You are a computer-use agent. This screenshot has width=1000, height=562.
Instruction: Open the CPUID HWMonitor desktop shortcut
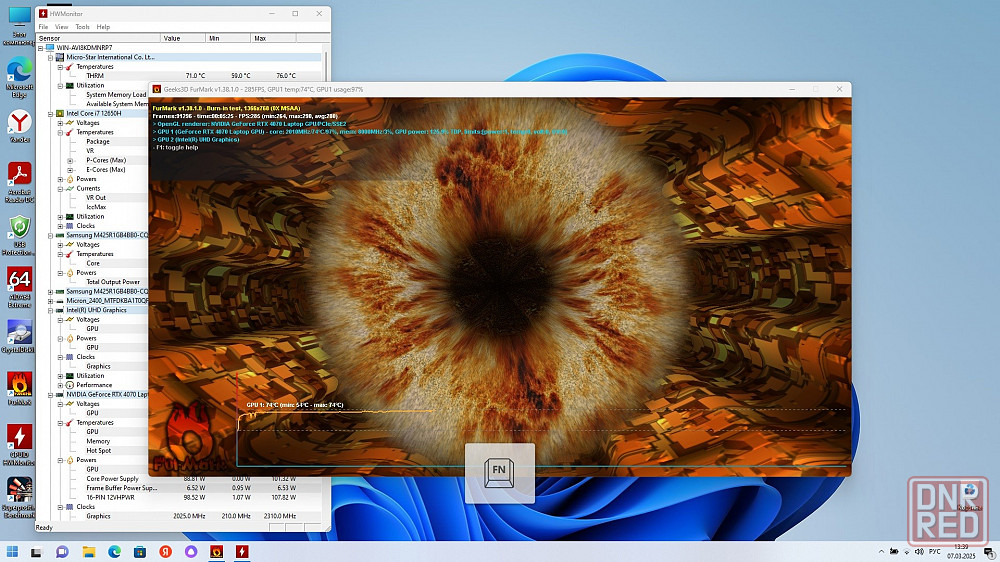[19, 445]
